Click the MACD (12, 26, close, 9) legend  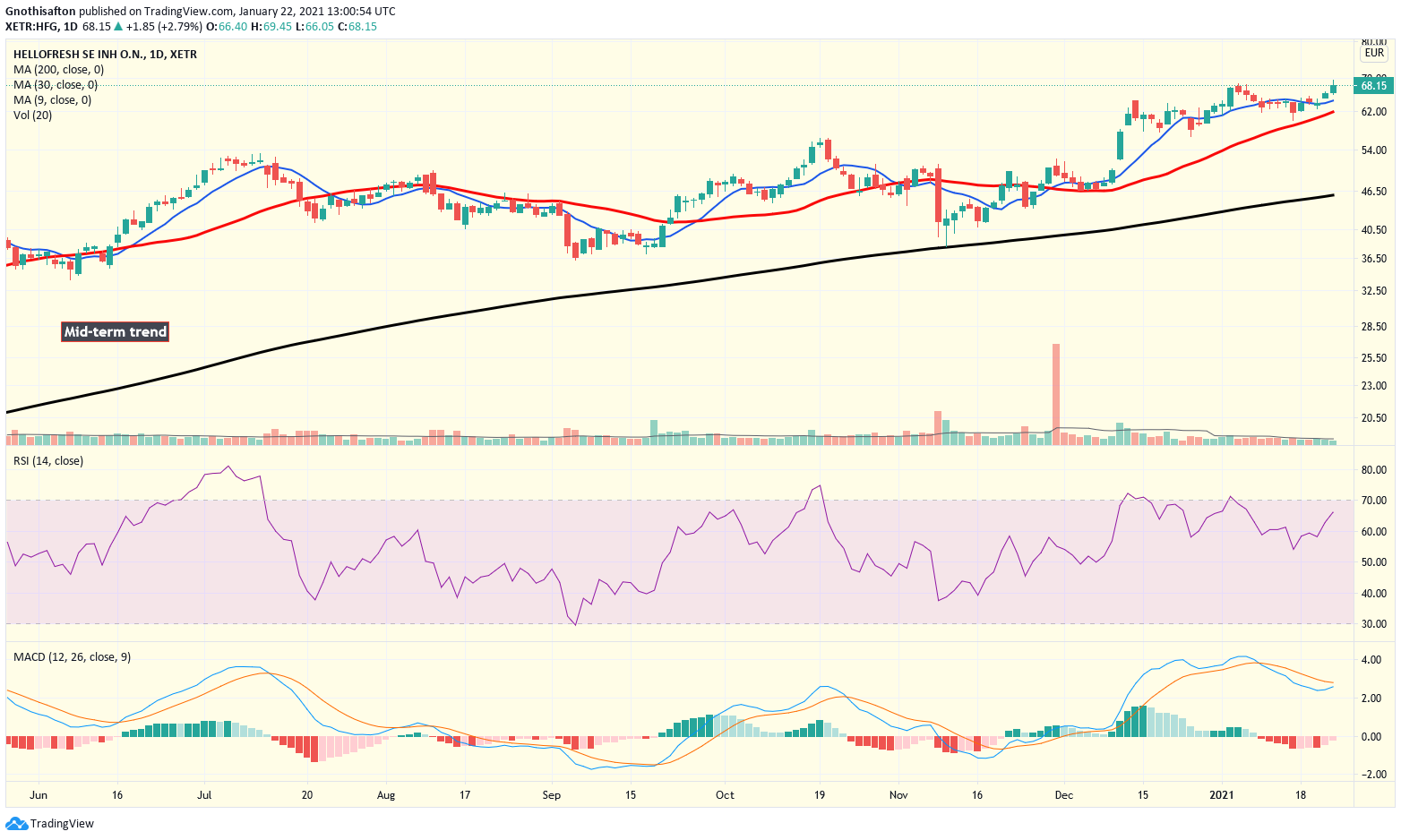point(72,657)
